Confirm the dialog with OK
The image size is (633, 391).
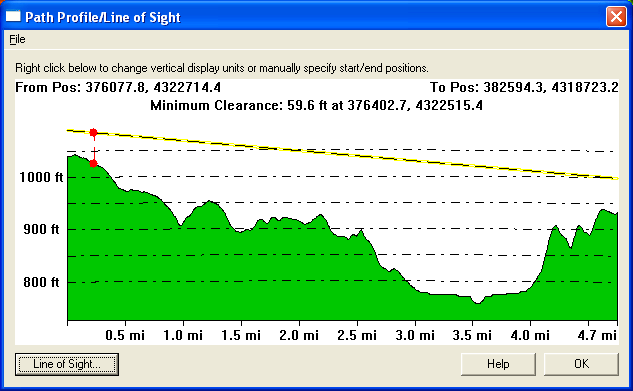pos(581,364)
